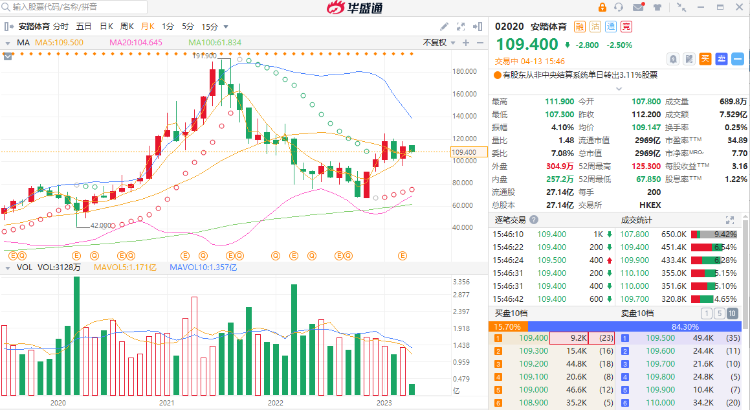Switch to 15分 chart
The image size is (750, 410).
(x=210, y=27)
